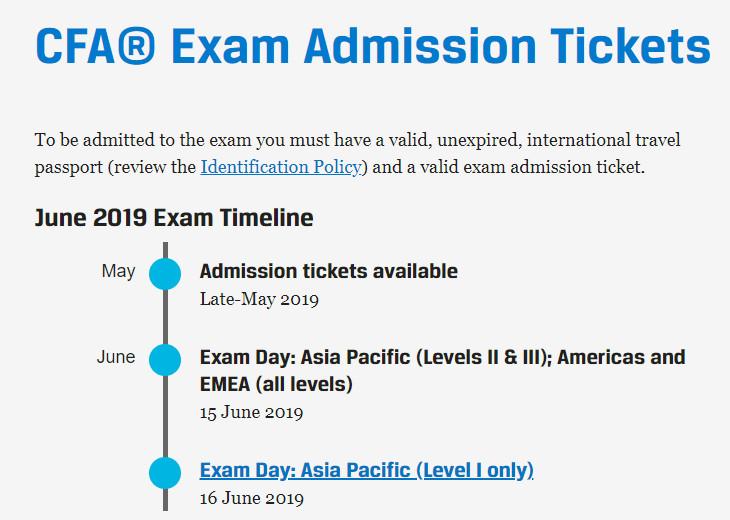This screenshot has height=520, width=730.
Task: Click the 16 June 2019 date text
Action: click(x=251, y=499)
